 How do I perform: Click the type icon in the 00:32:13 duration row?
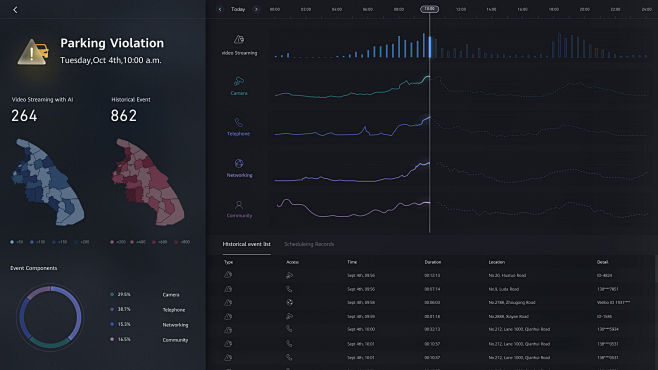228,330
